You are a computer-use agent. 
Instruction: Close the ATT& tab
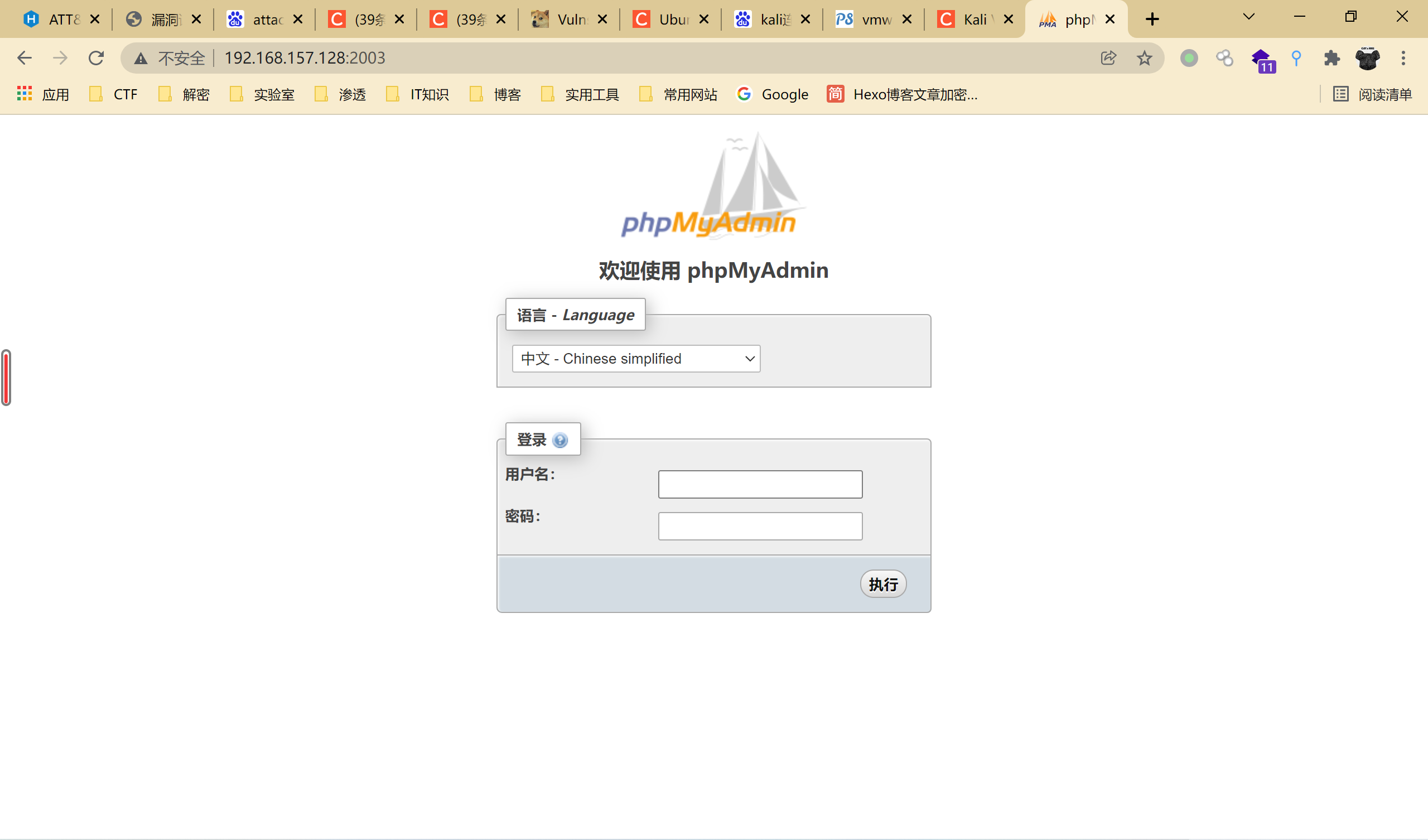pyautogui.click(x=95, y=20)
